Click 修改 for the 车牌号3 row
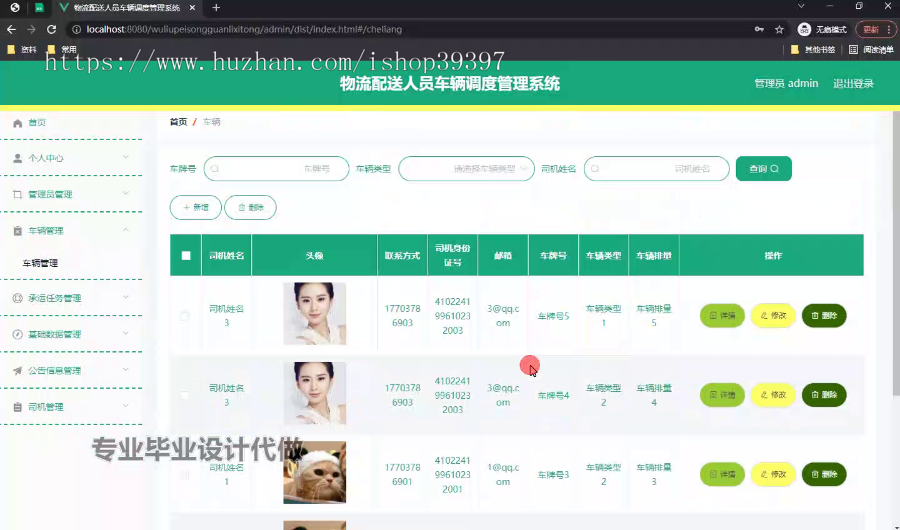Screen dimensions: 900x530 coord(773,474)
